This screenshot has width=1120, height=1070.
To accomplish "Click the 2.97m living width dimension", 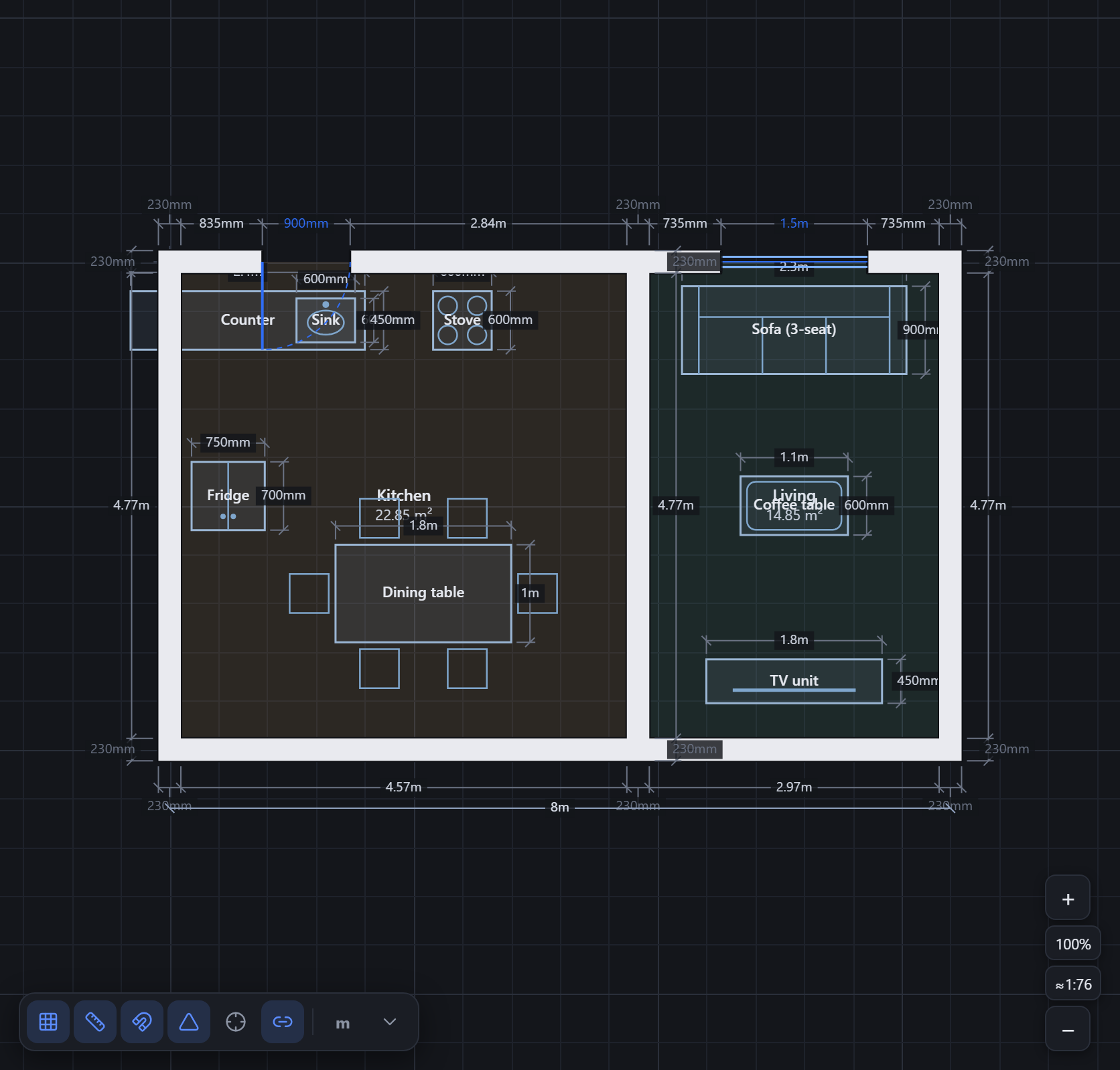I will pyautogui.click(x=794, y=787).
